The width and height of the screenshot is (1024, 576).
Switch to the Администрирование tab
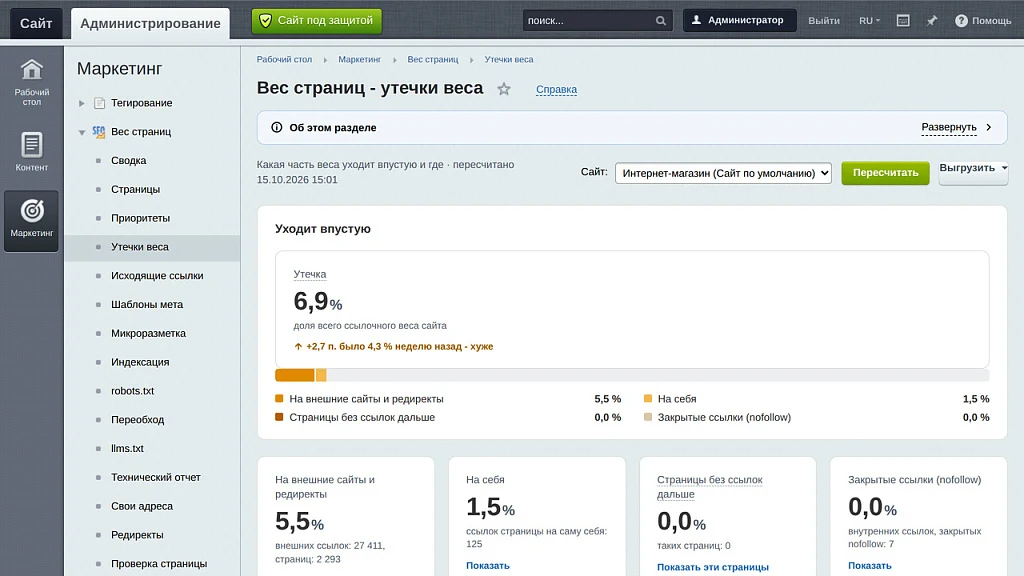coord(150,24)
